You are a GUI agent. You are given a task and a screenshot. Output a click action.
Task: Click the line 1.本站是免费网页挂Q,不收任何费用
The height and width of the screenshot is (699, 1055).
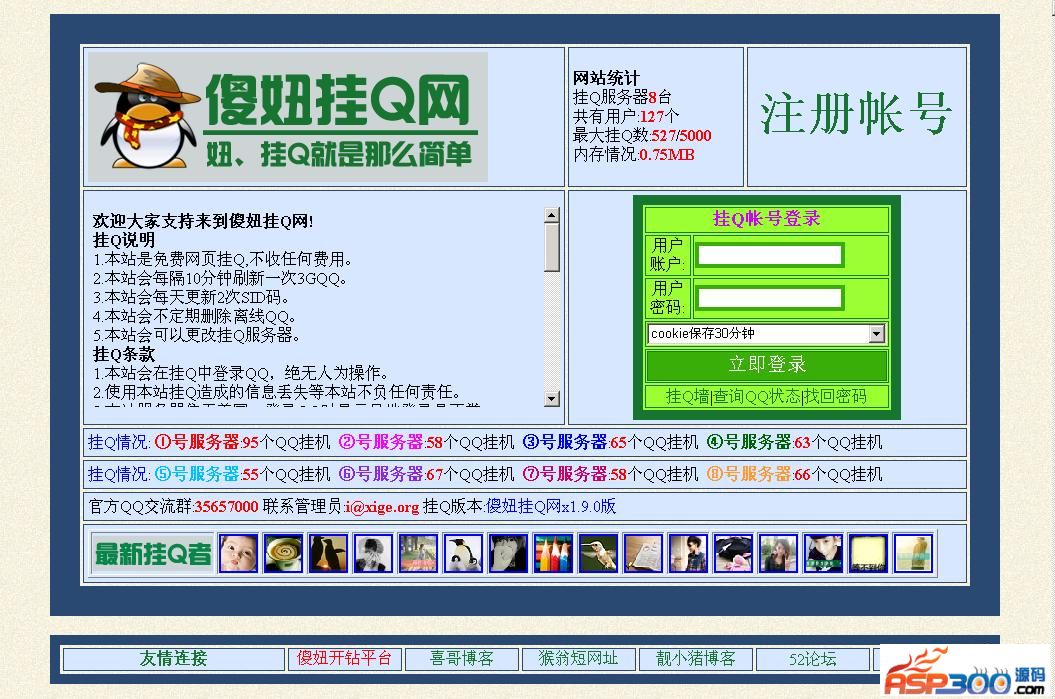click(x=223, y=259)
